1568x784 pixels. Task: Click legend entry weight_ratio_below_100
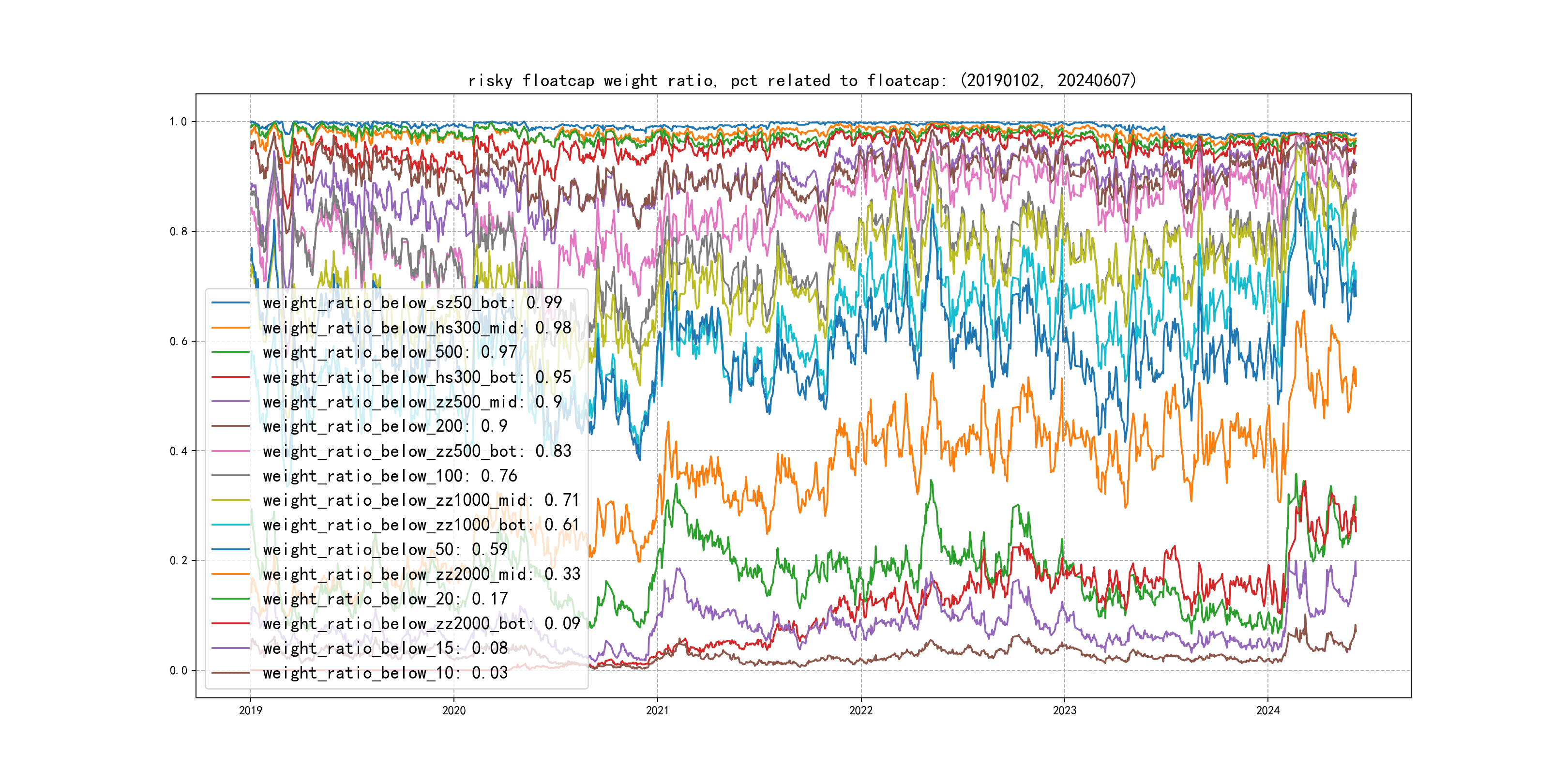[x=390, y=475]
